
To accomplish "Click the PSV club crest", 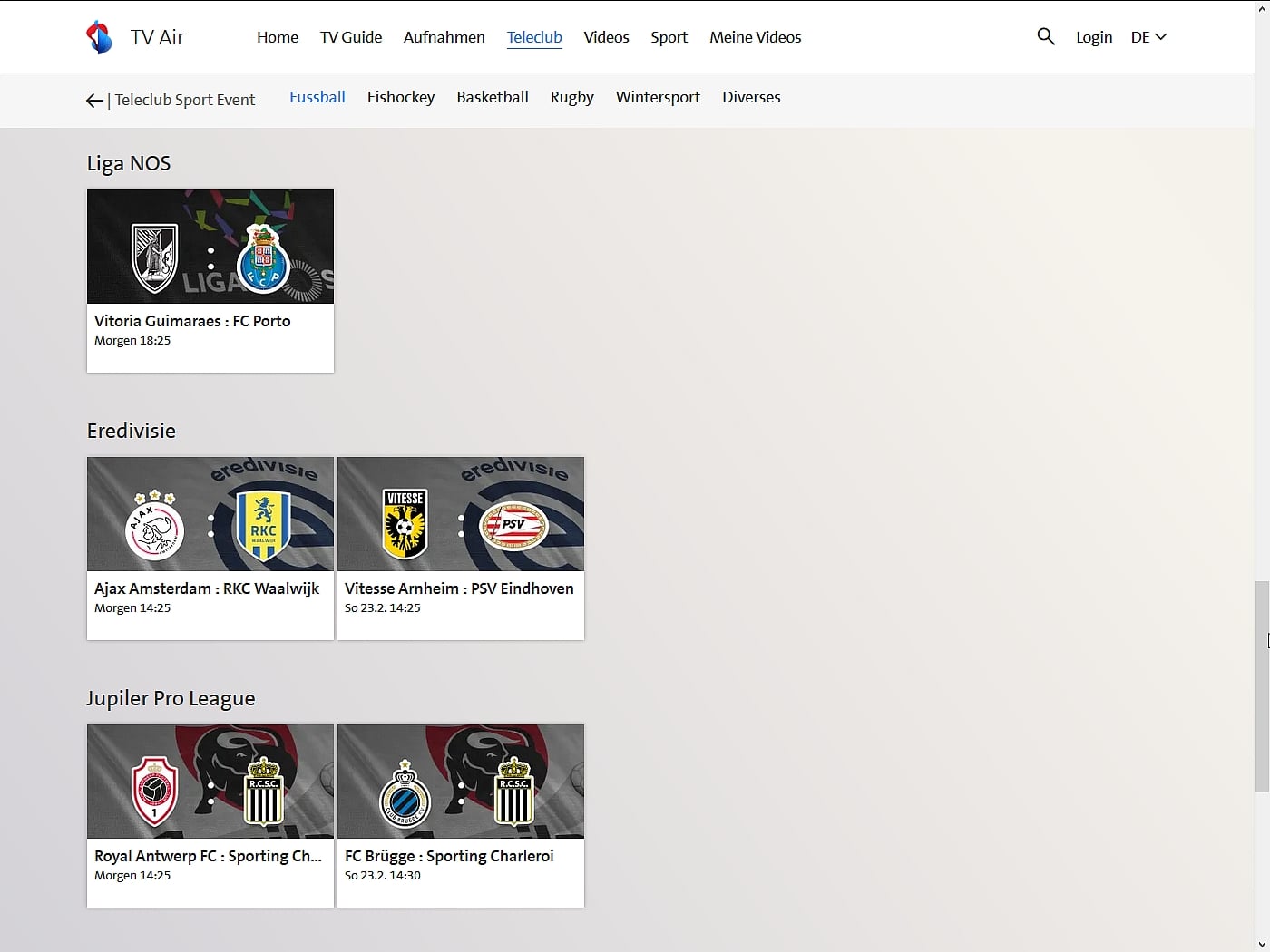I will pyautogui.click(x=513, y=526).
